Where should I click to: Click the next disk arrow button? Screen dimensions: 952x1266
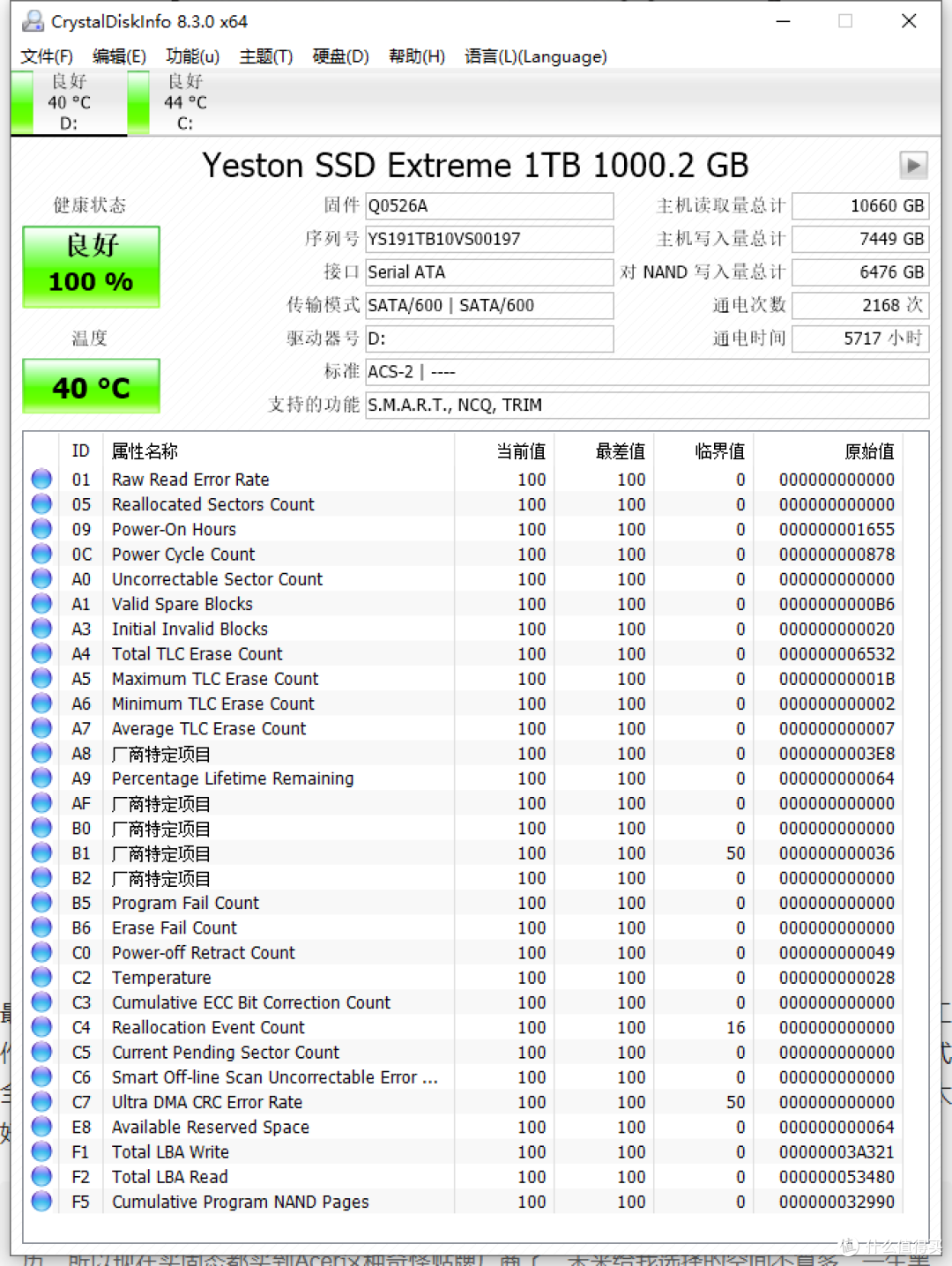click(x=913, y=165)
